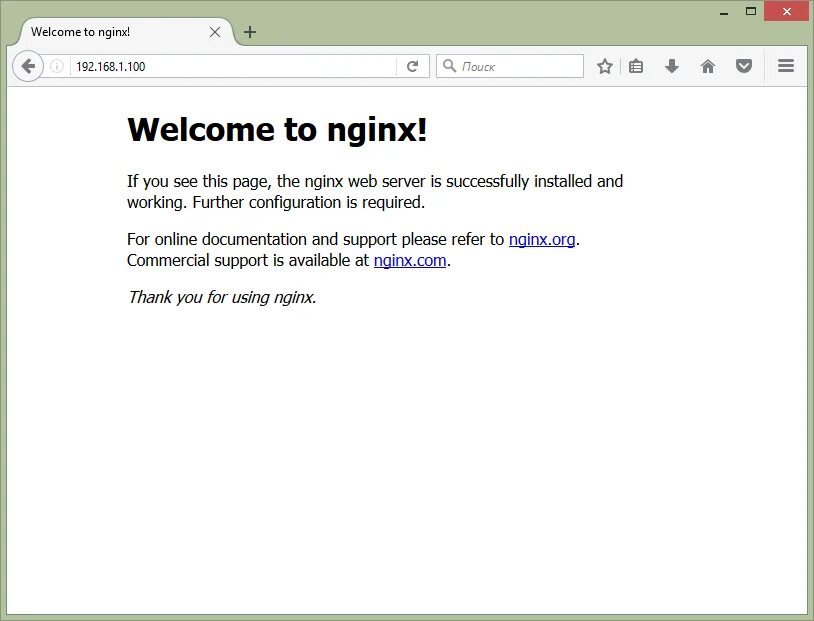
Task: Click the Welcome to nginx! heading
Action: [x=277, y=129]
